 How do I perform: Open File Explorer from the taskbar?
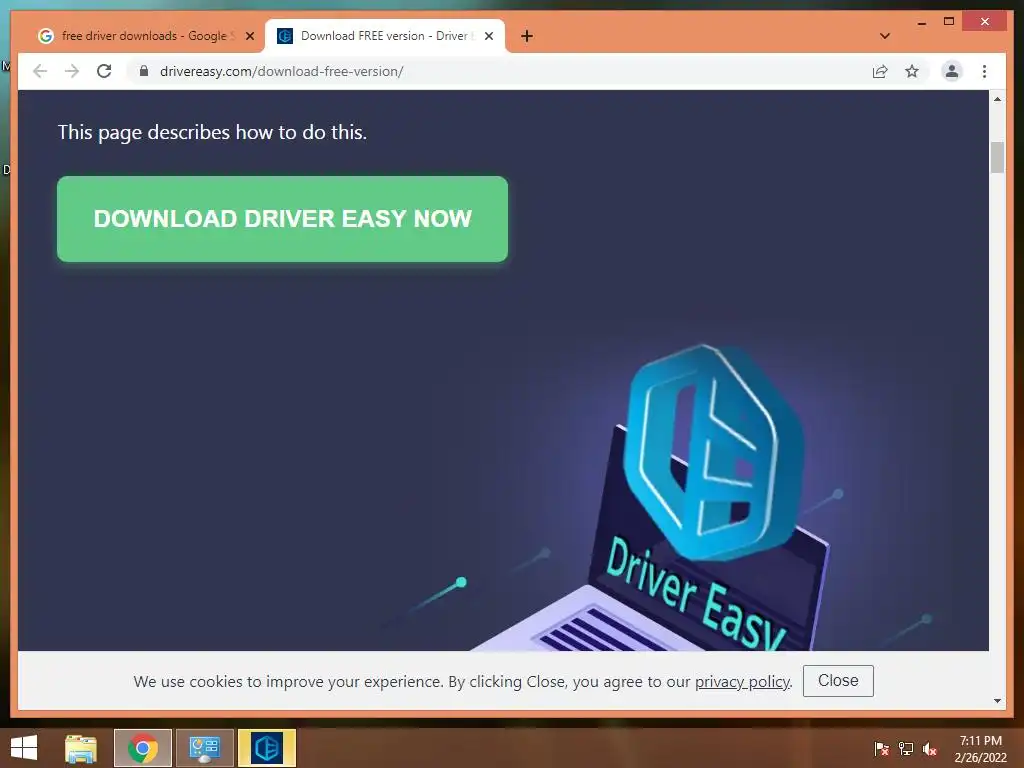click(x=81, y=748)
